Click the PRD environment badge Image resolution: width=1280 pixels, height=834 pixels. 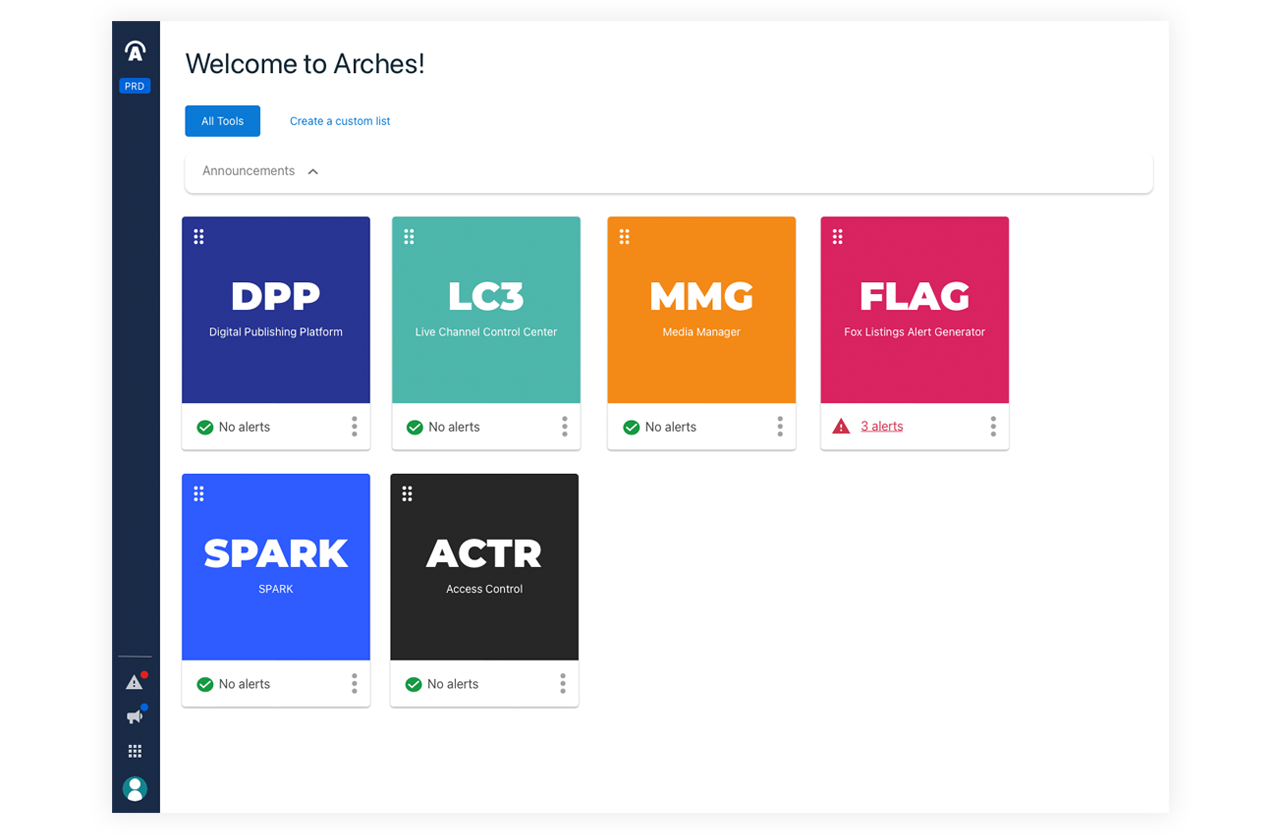[135, 86]
